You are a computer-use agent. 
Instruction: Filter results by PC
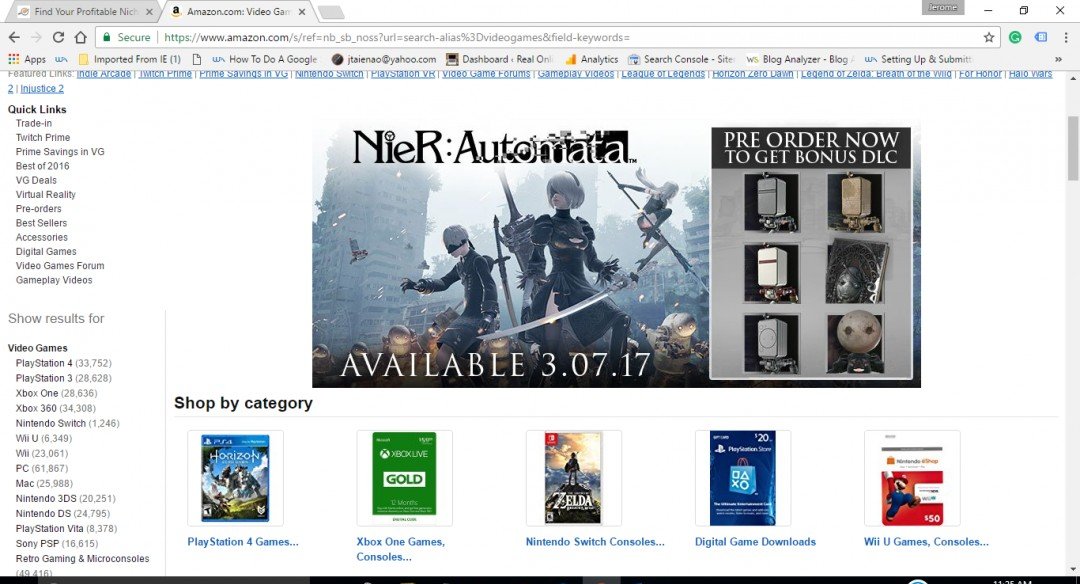coord(22,469)
